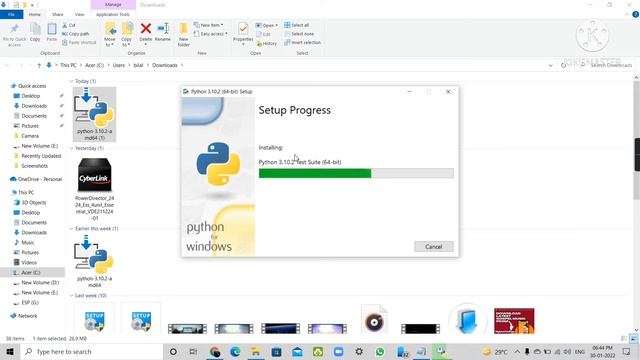Collapse the Last week group

point(71,296)
